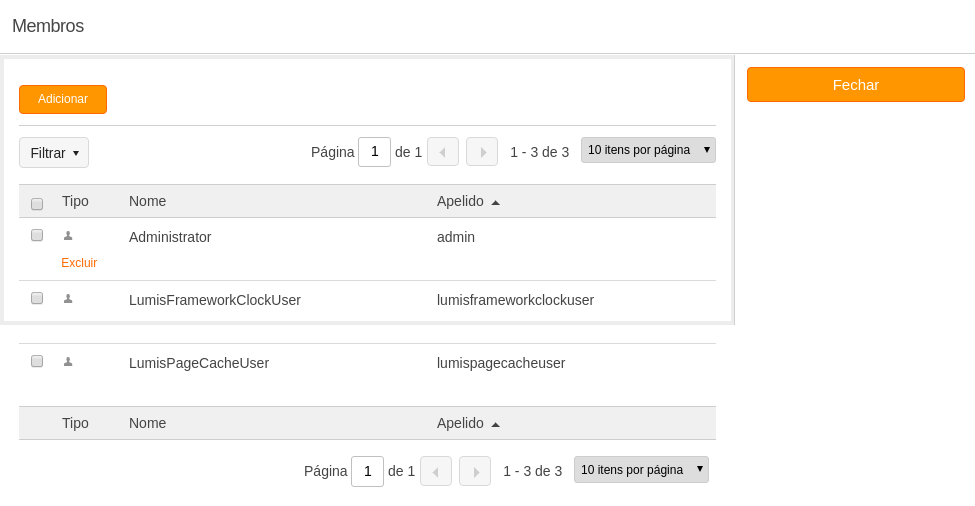Sort by the Nome column header
Screen dimensions: 975x506
coord(147,201)
